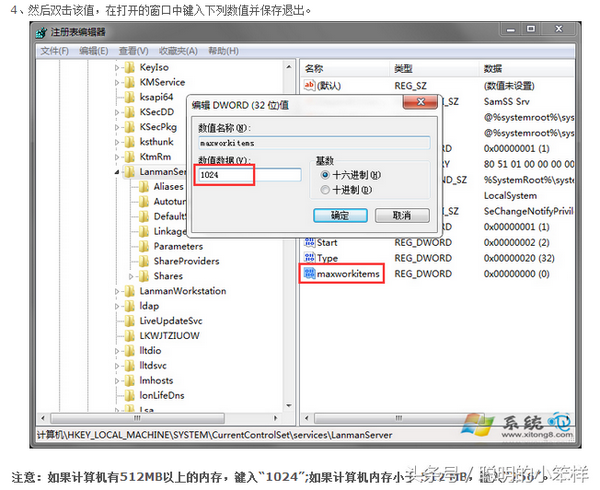The width and height of the screenshot is (600, 490).
Task: Select the 十六进制 (hexadecimal) radio button
Action: click(x=325, y=175)
